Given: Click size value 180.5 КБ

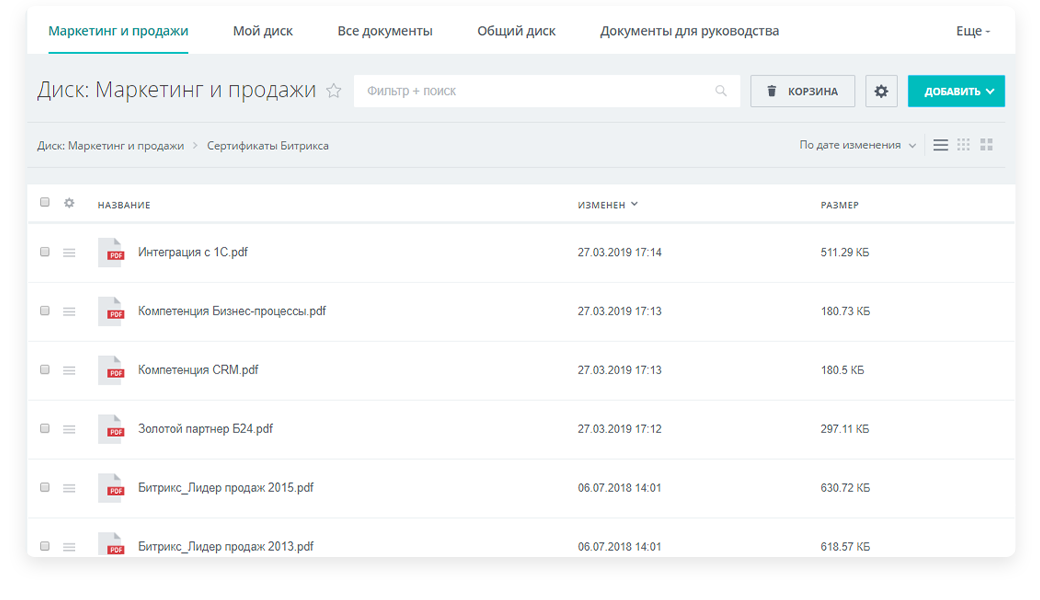Looking at the screenshot, I should [842, 371].
